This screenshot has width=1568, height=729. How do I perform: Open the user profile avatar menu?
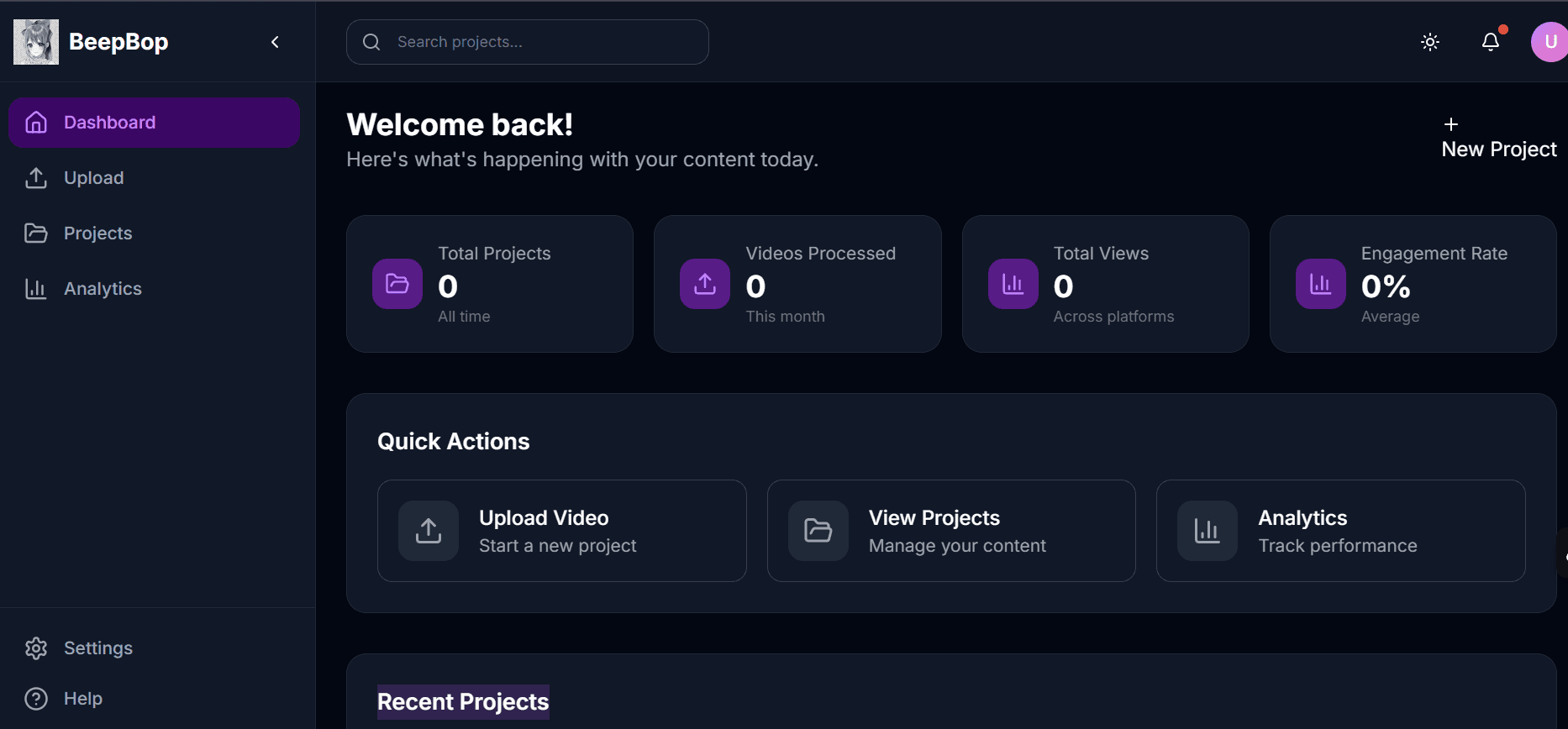click(x=1550, y=42)
